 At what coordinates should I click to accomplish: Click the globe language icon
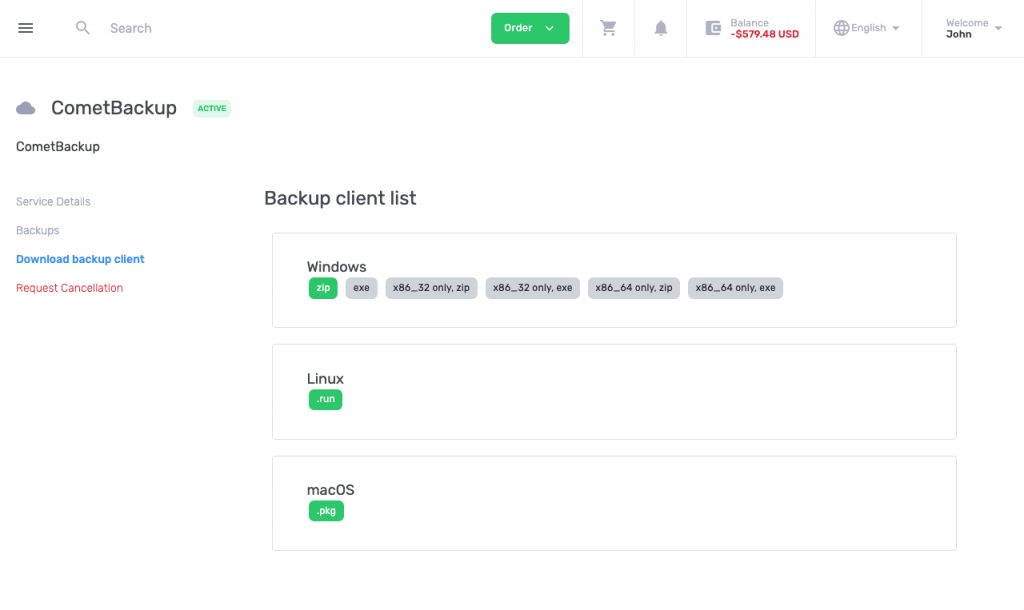tap(841, 28)
